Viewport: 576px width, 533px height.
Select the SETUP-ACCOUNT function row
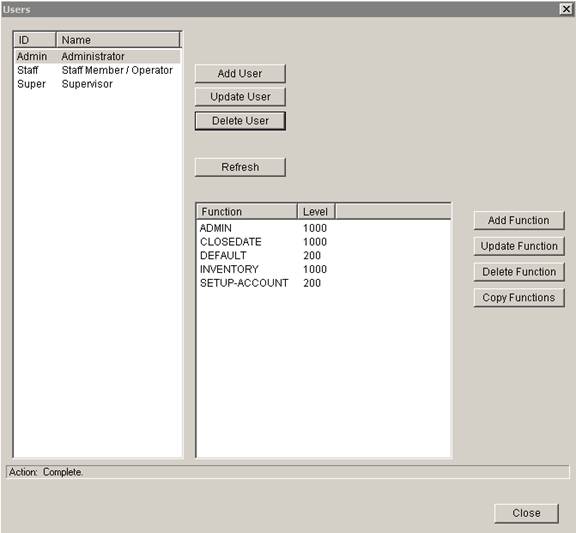click(323, 283)
